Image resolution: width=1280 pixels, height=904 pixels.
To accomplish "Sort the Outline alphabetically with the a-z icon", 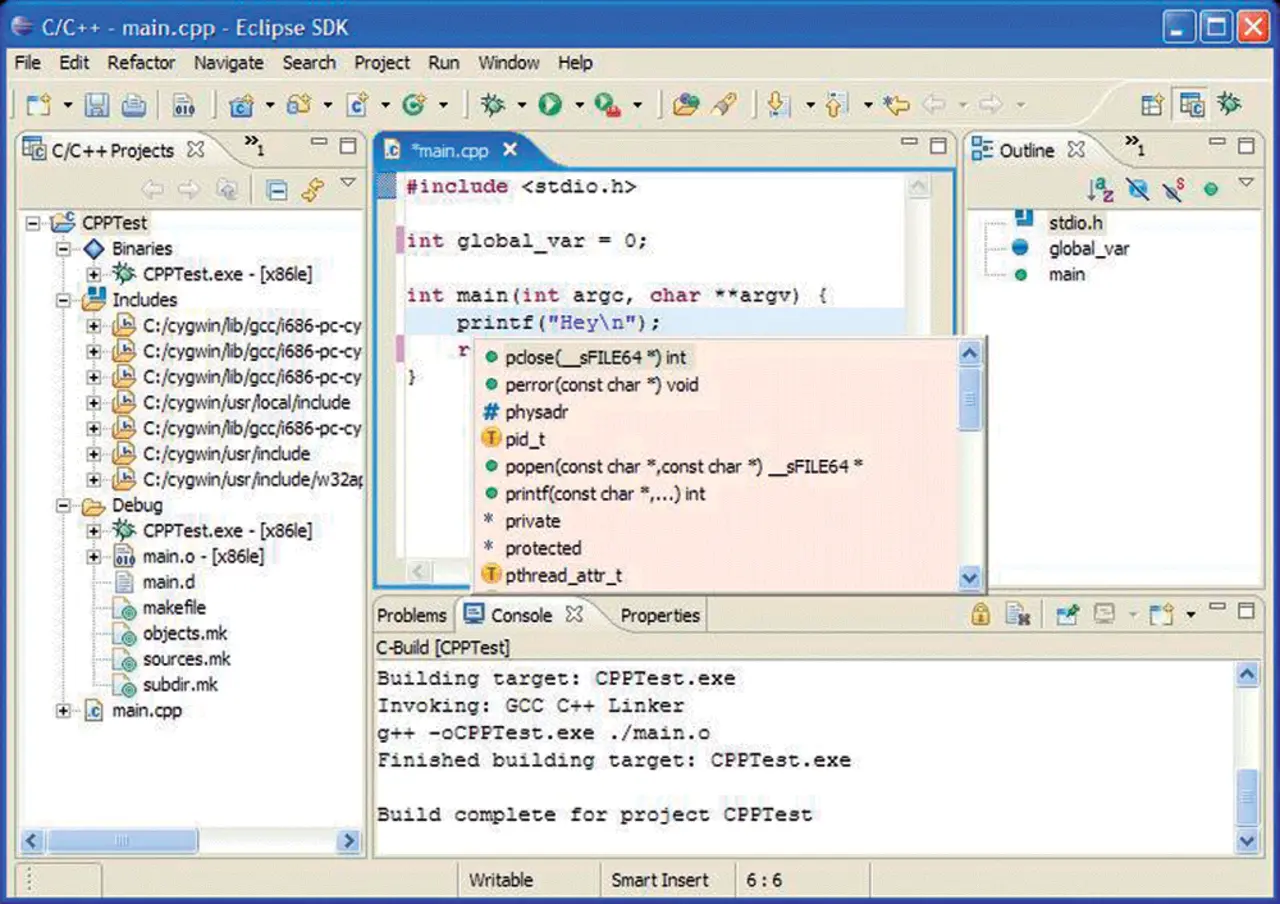I will pyautogui.click(x=1100, y=189).
